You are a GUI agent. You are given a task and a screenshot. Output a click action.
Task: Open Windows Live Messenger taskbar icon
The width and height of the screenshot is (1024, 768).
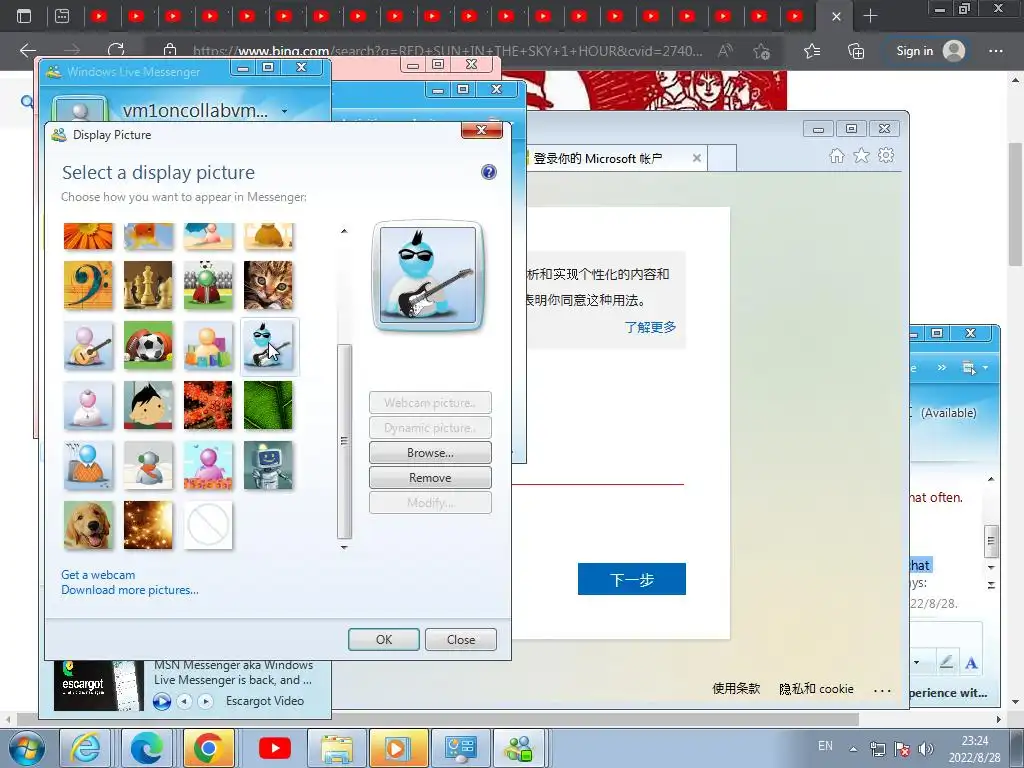(520, 748)
